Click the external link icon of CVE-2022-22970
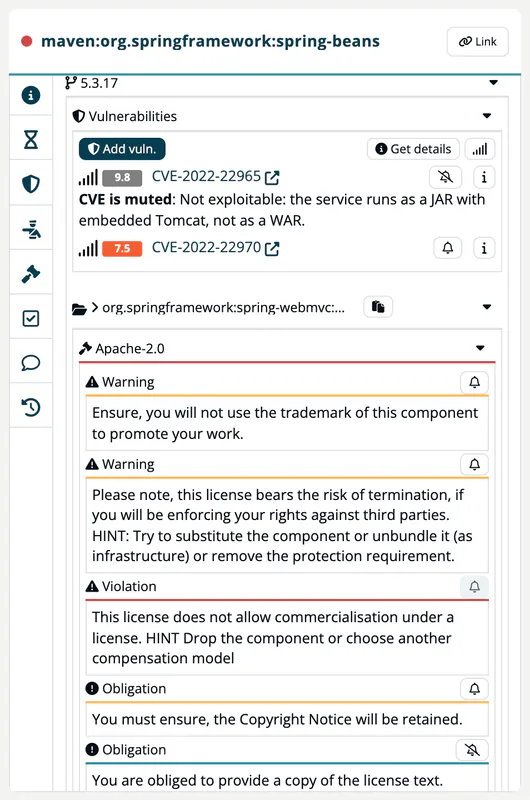 point(272,248)
